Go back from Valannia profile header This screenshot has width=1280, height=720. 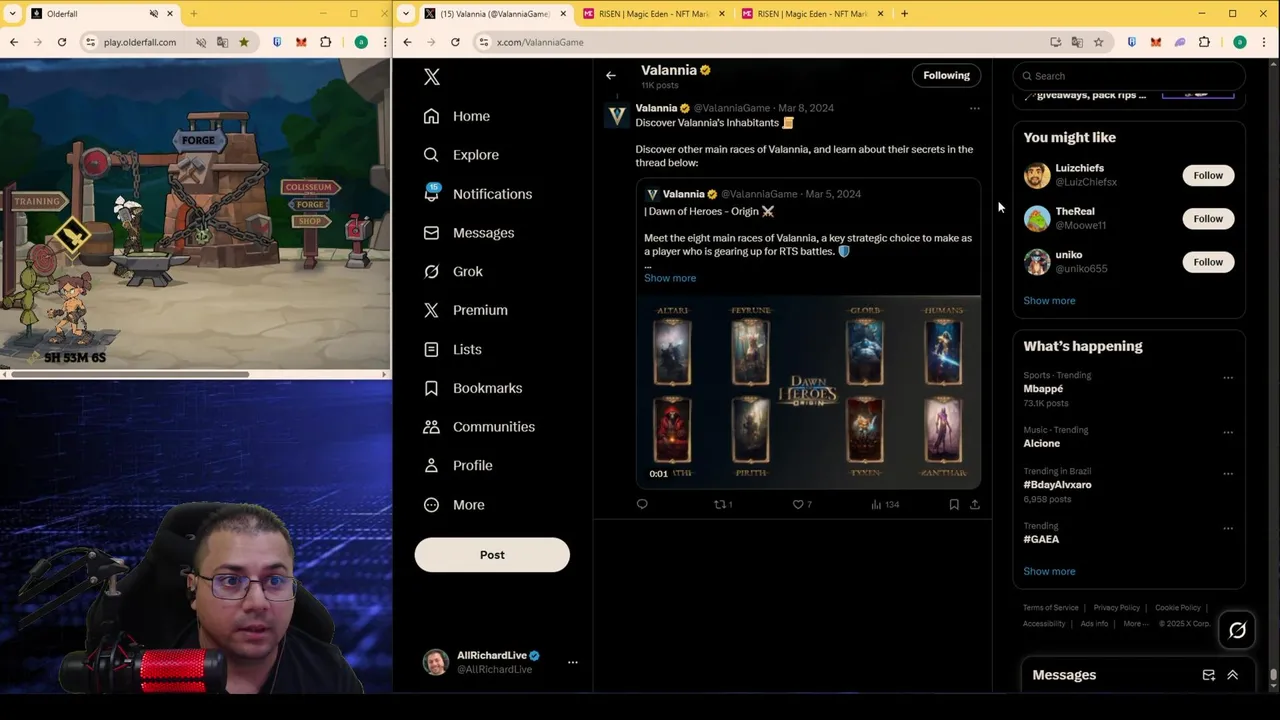pyautogui.click(x=611, y=76)
